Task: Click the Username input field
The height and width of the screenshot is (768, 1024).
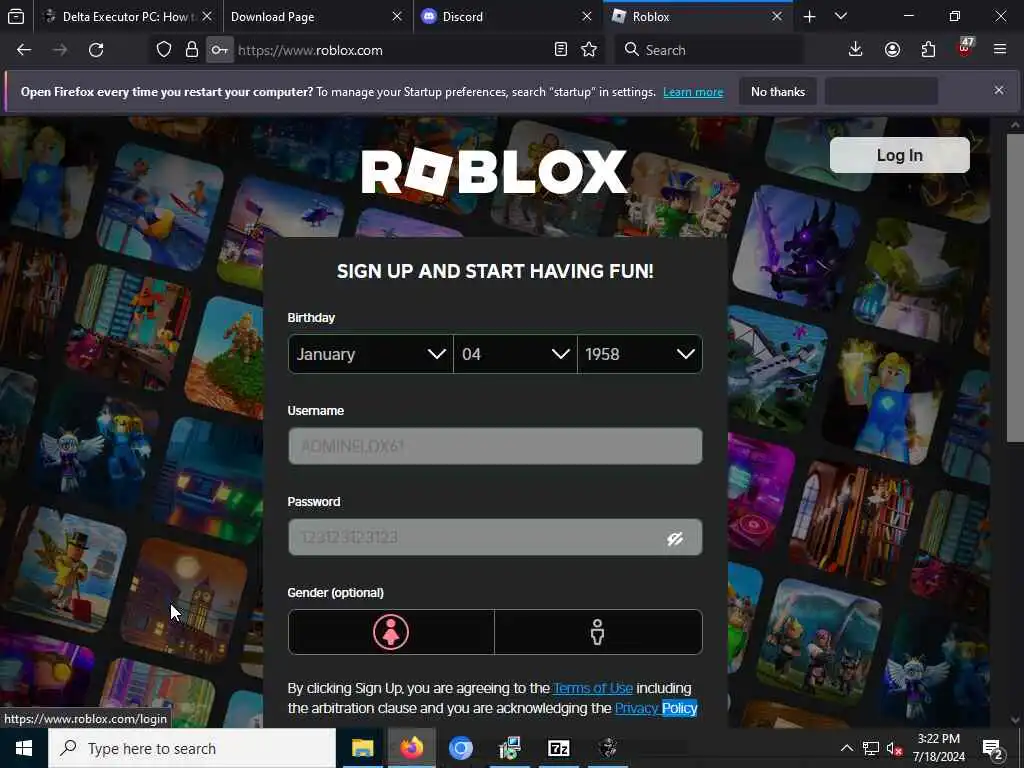Action: [x=495, y=446]
